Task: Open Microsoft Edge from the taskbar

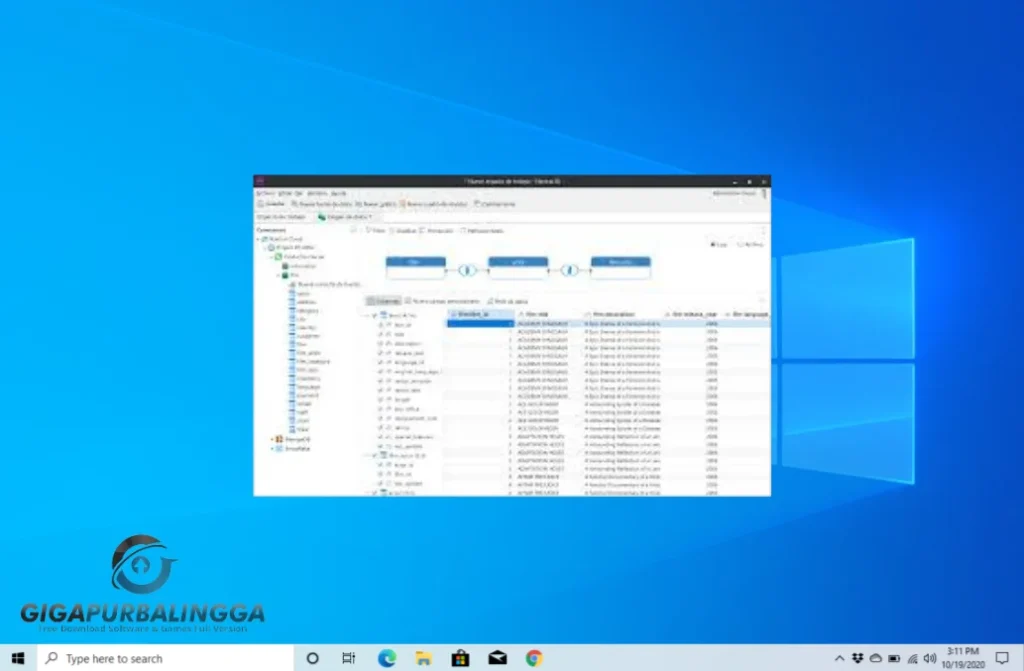Action: 386,658
